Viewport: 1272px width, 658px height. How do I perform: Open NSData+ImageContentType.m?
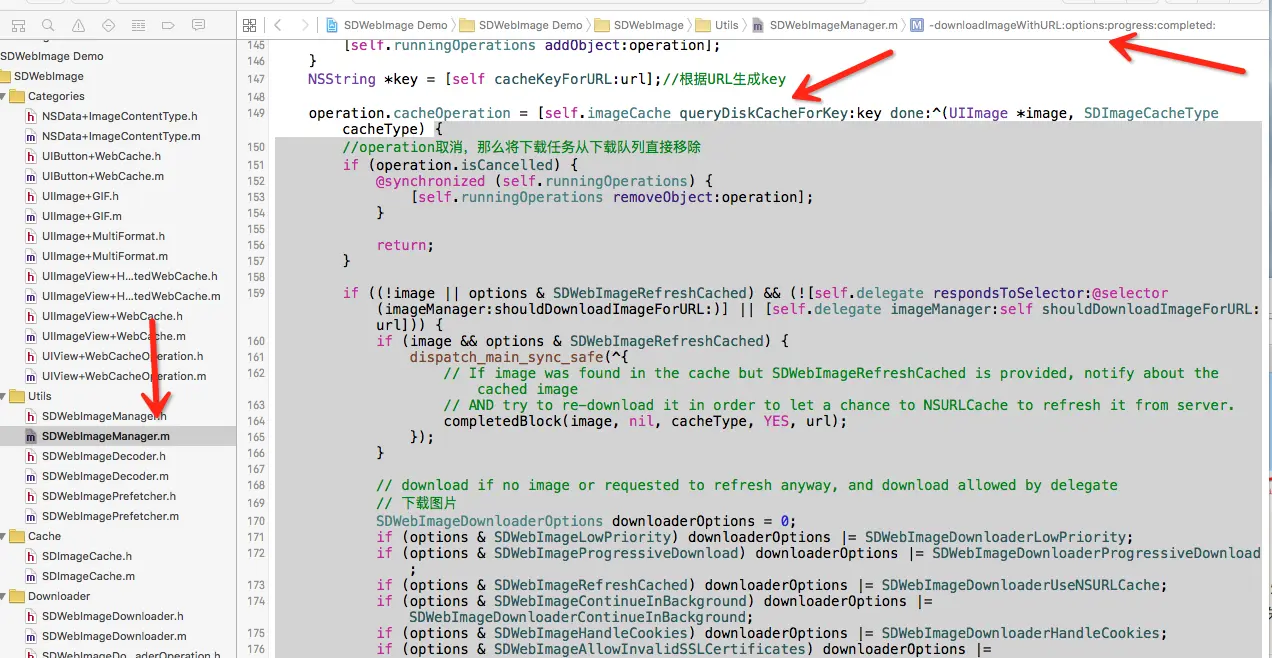click(120, 136)
